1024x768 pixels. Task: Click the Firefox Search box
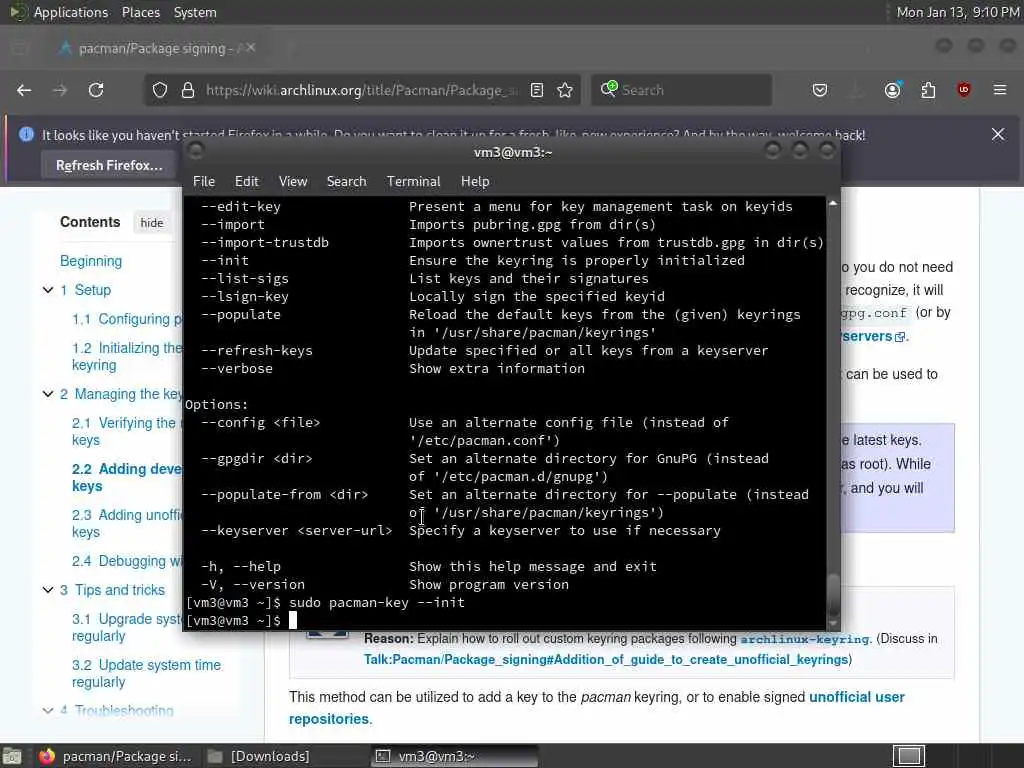tap(682, 90)
